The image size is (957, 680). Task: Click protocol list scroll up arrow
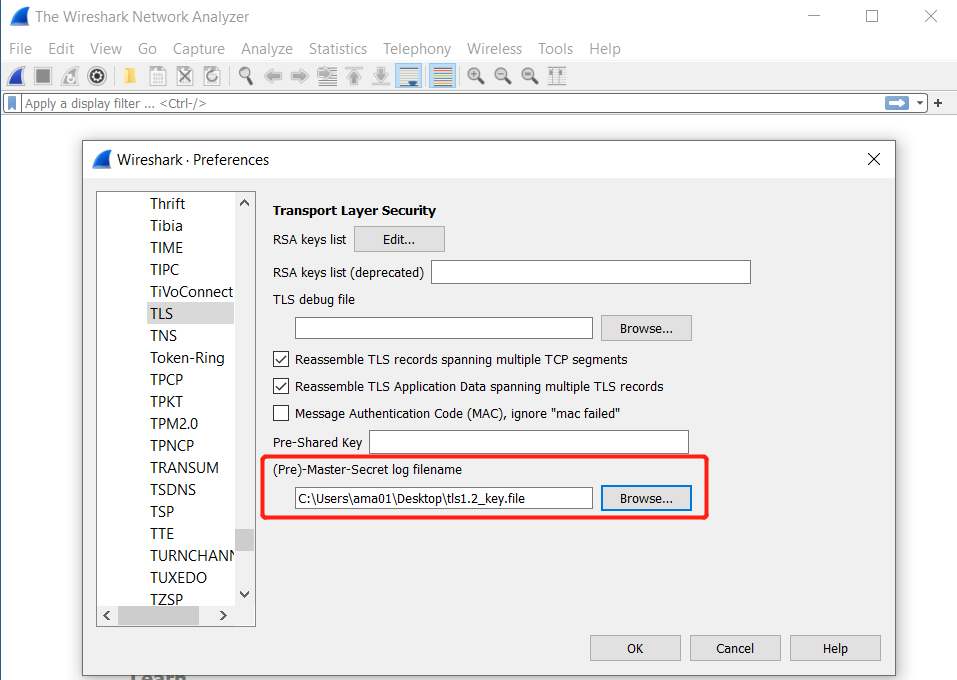pos(245,203)
